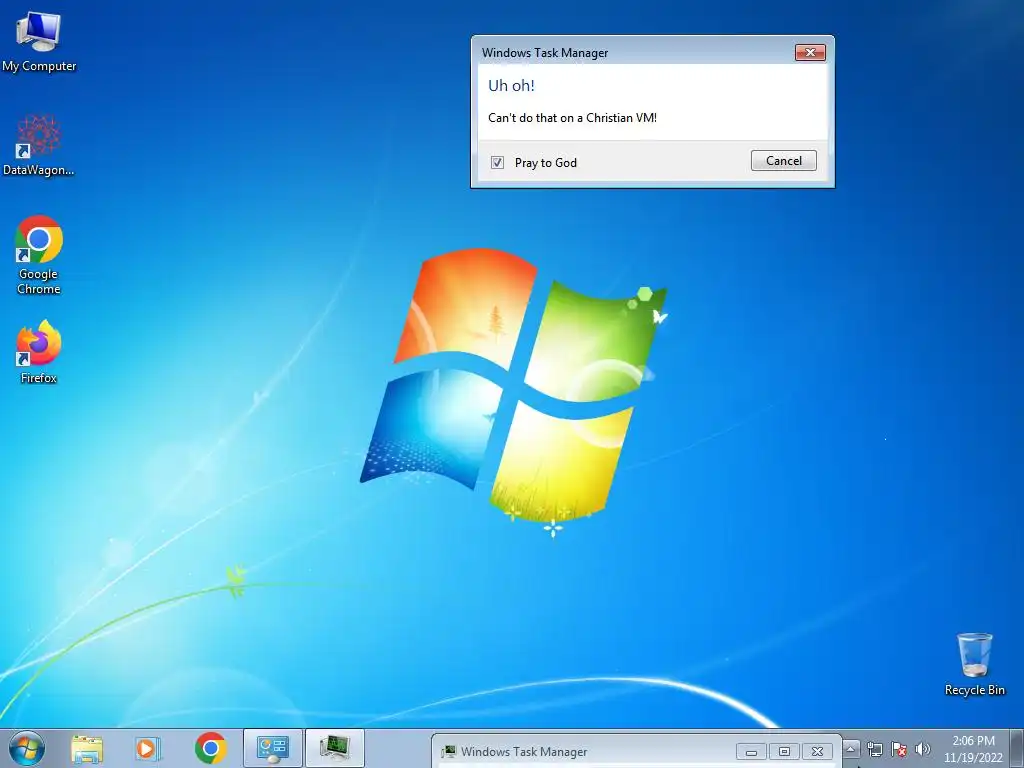
Task: Minimize the Windows Task Manager preview window
Action: point(752,752)
